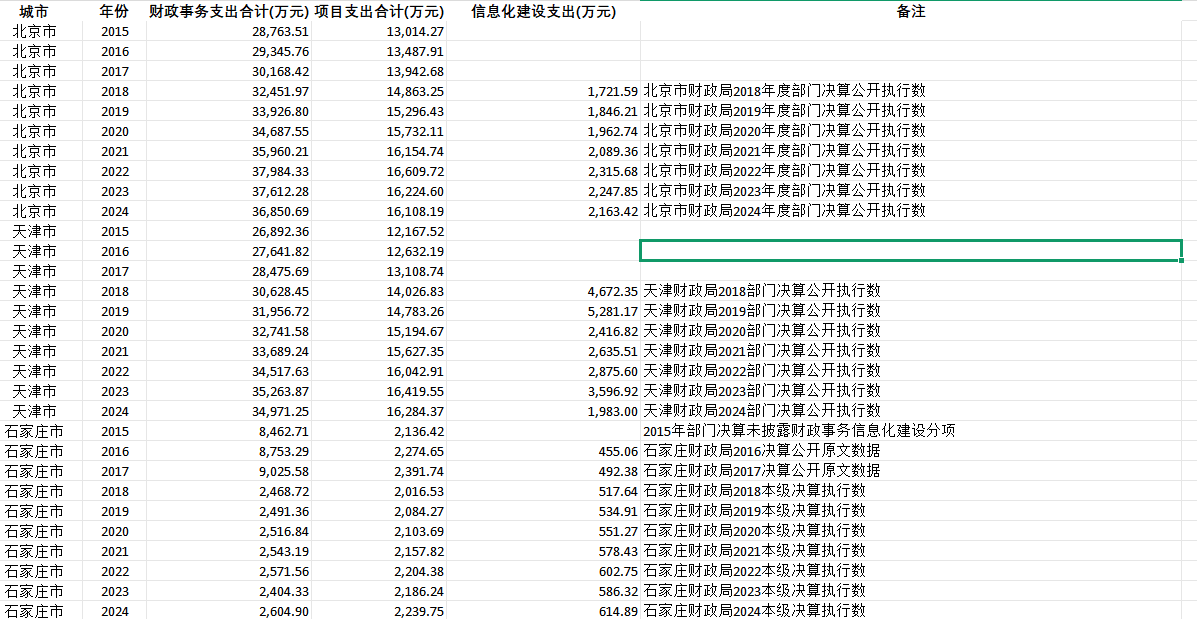Select the value 1,721.59
Screen dimensions: 1197x619
click(612, 92)
